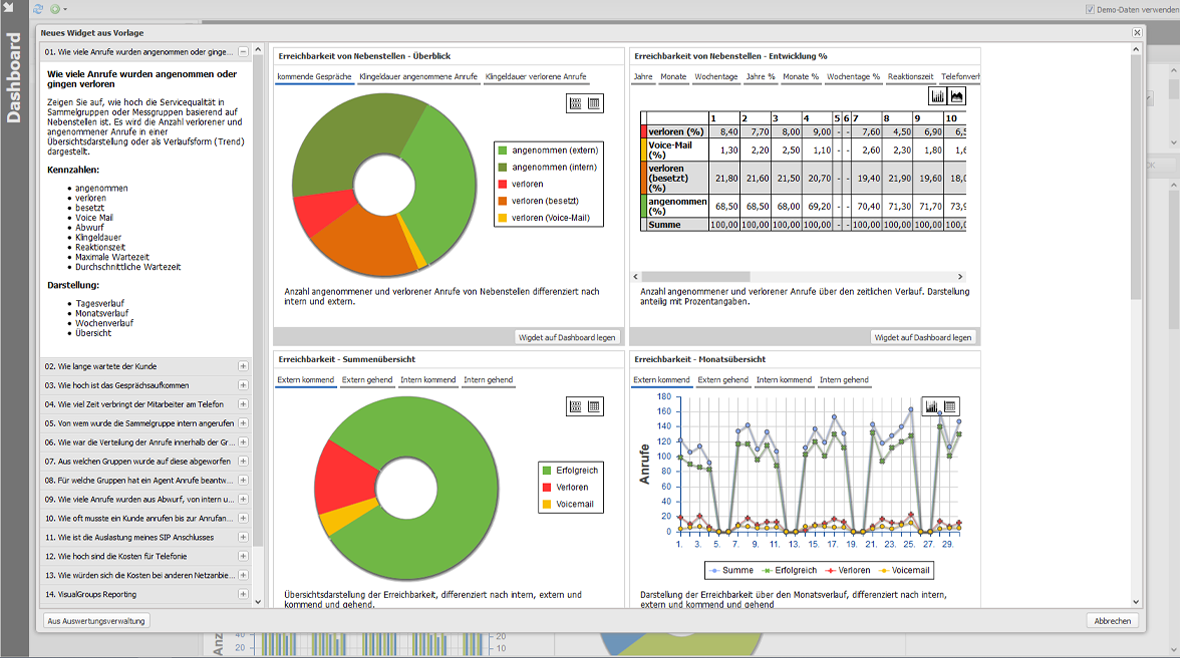The height and width of the screenshot is (658, 1180).
Task: Expand 08. Für welche Gruppen hat ein Agent
Action: coord(243,480)
